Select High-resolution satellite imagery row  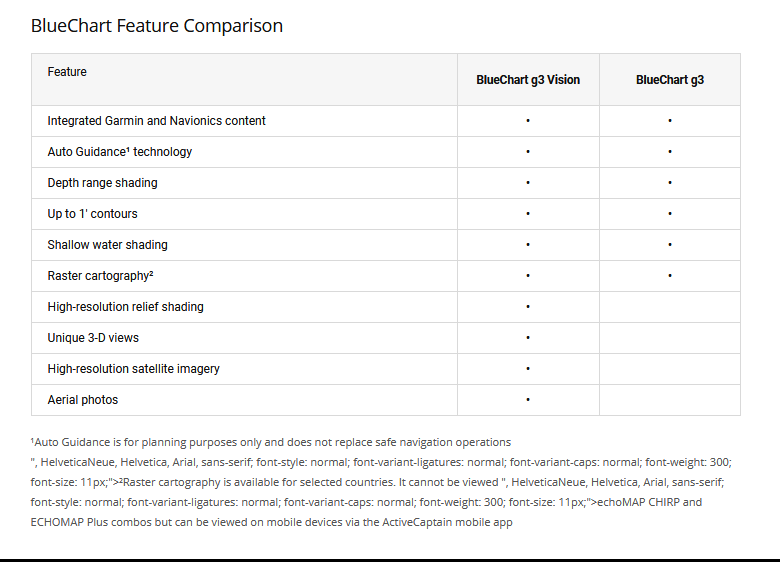point(133,369)
